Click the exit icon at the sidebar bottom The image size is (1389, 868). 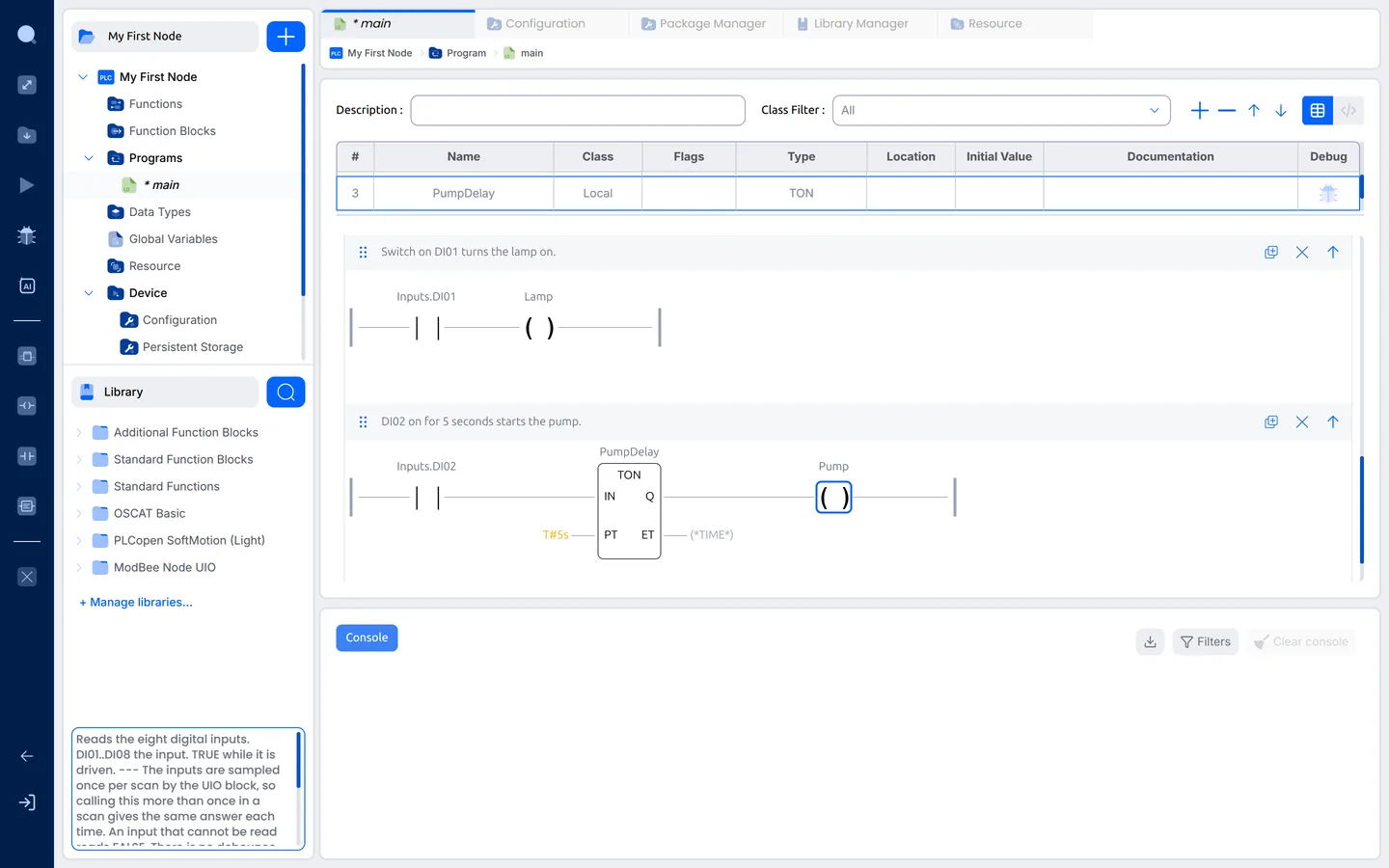pos(27,802)
